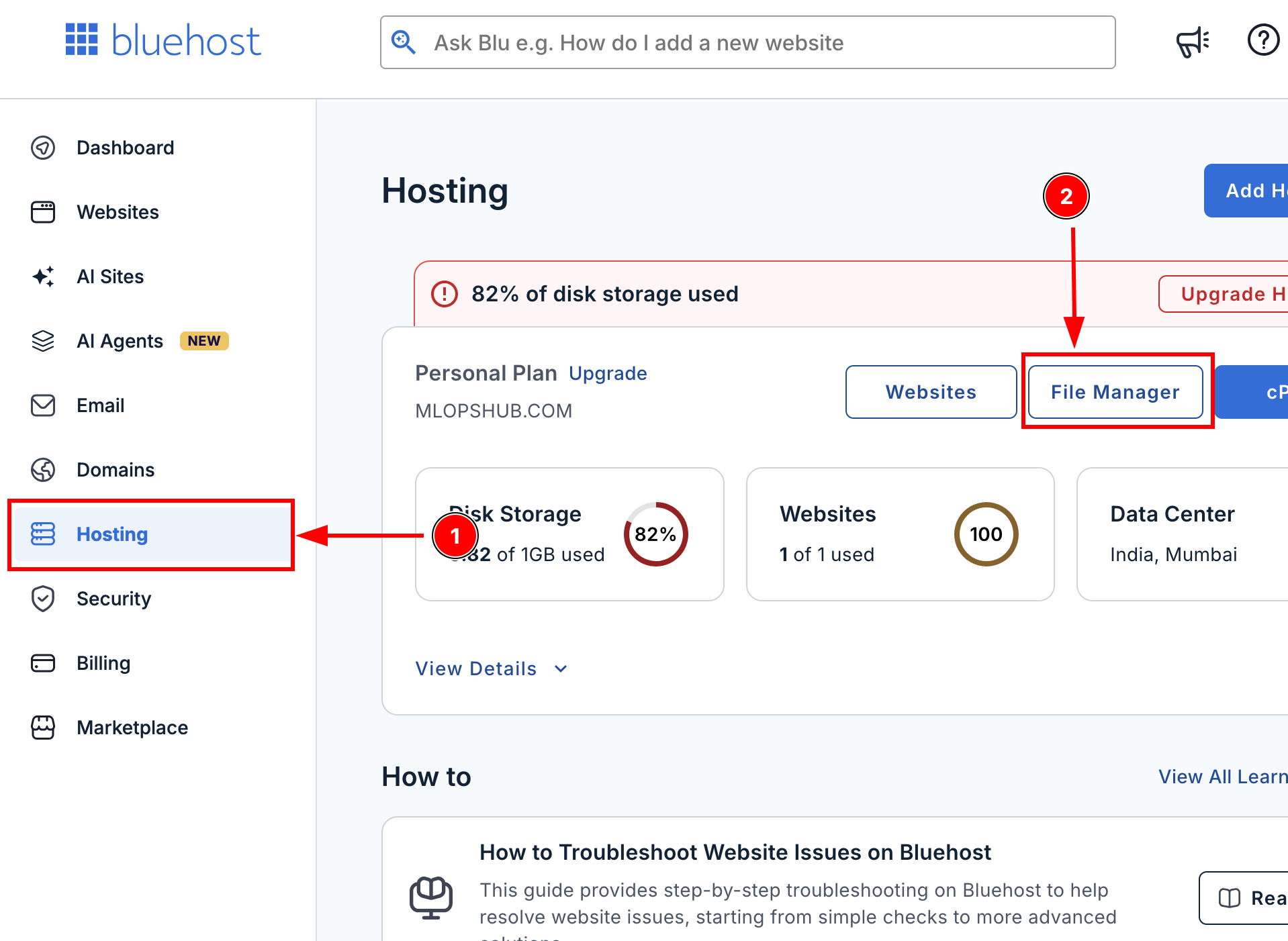Click the Data Center card title
1288x941 pixels.
[1172, 514]
